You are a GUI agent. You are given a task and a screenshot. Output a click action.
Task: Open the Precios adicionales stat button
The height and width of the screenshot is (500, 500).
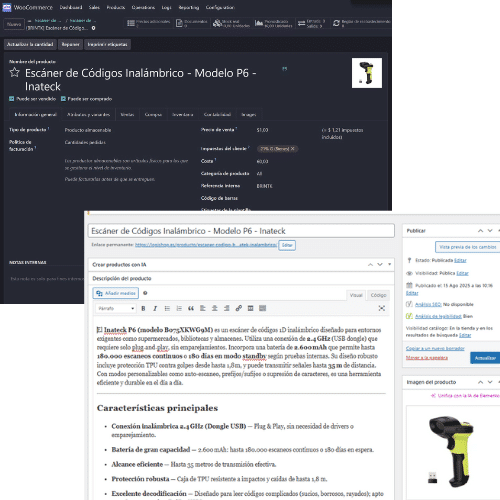[x=149, y=23]
